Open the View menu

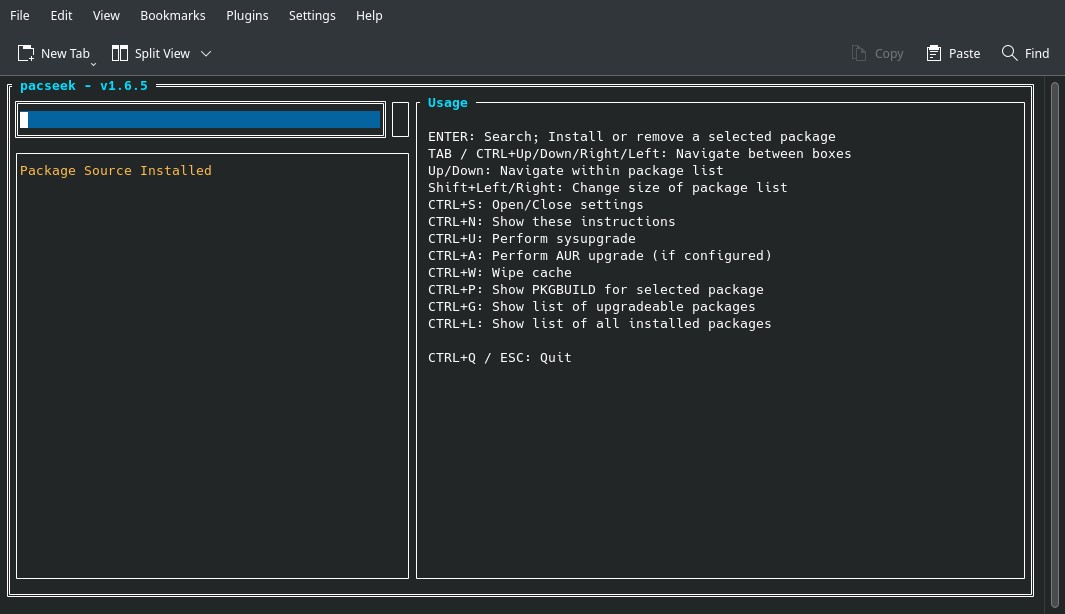pos(106,15)
